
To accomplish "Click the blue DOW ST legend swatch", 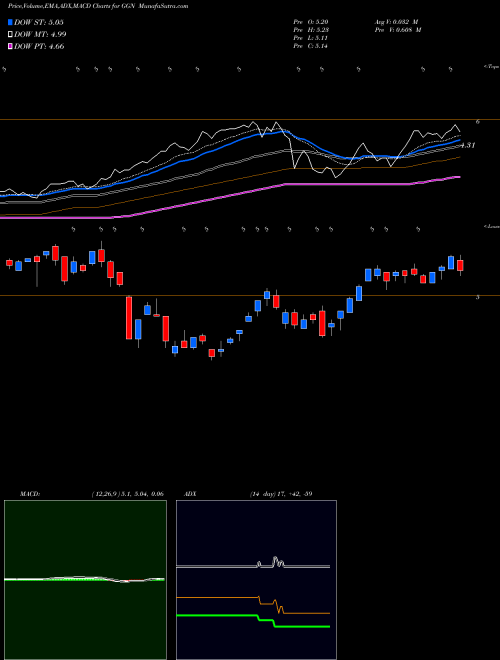I will point(10,22).
